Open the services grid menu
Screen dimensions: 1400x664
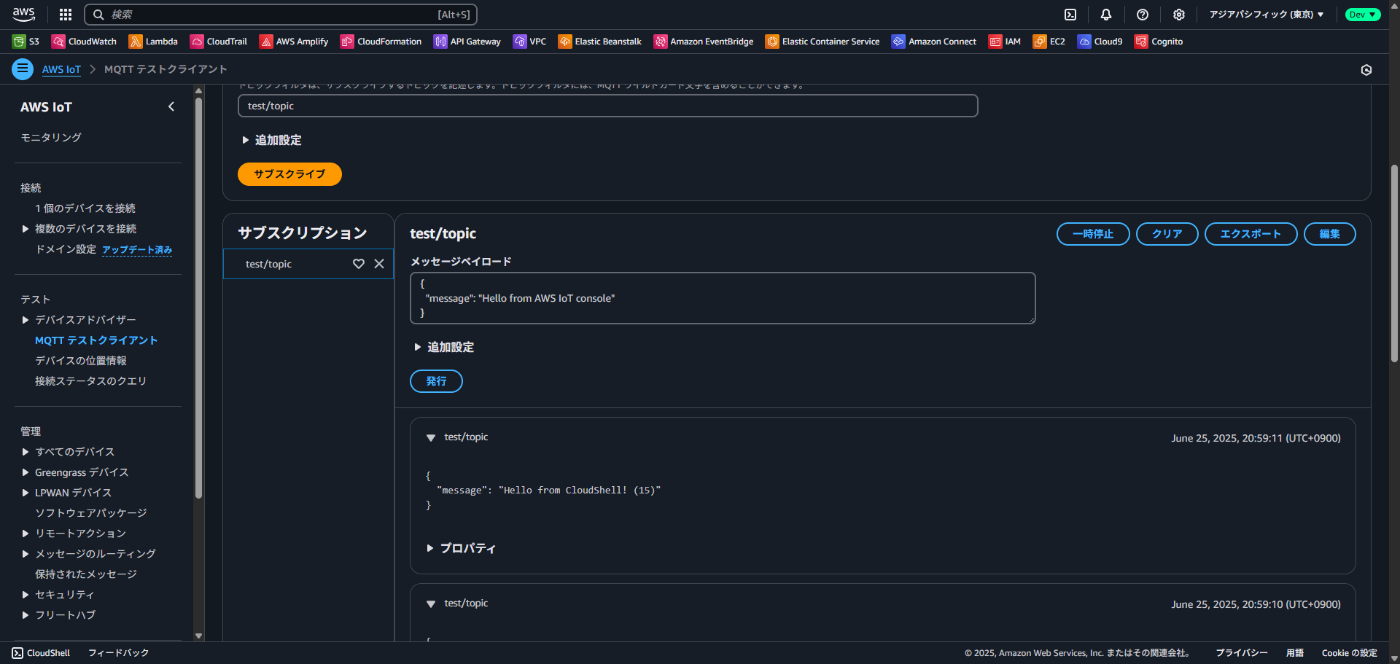(x=65, y=14)
